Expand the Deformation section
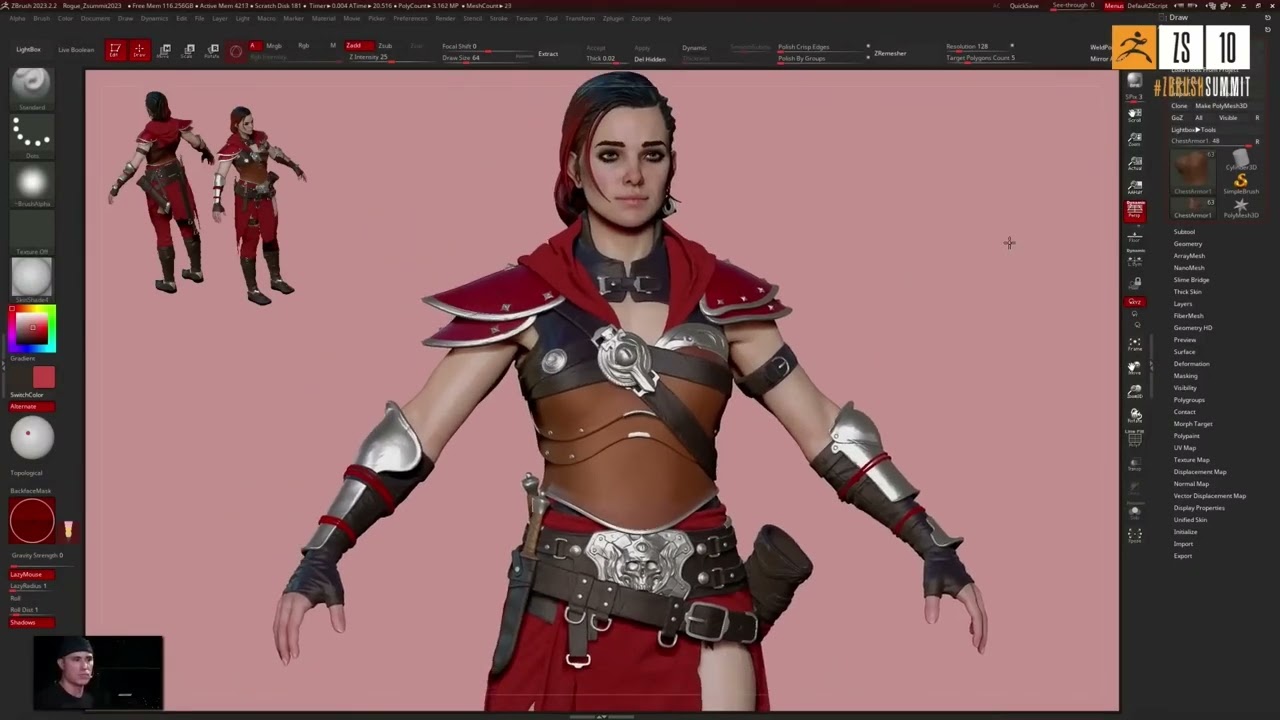Viewport: 1280px width, 720px height. (x=1191, y=364)
